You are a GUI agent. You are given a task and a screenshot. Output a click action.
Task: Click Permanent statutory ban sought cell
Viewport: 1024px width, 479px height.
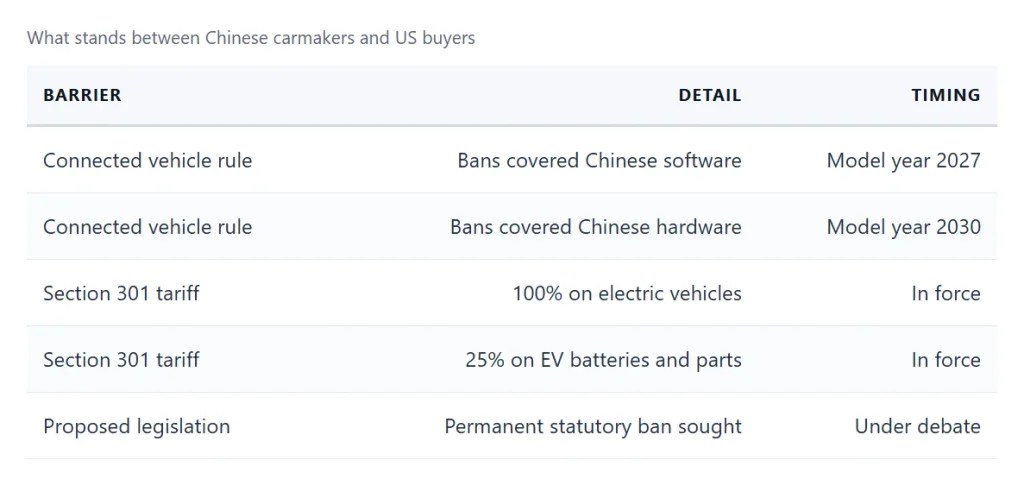click(x=593, y=427)
